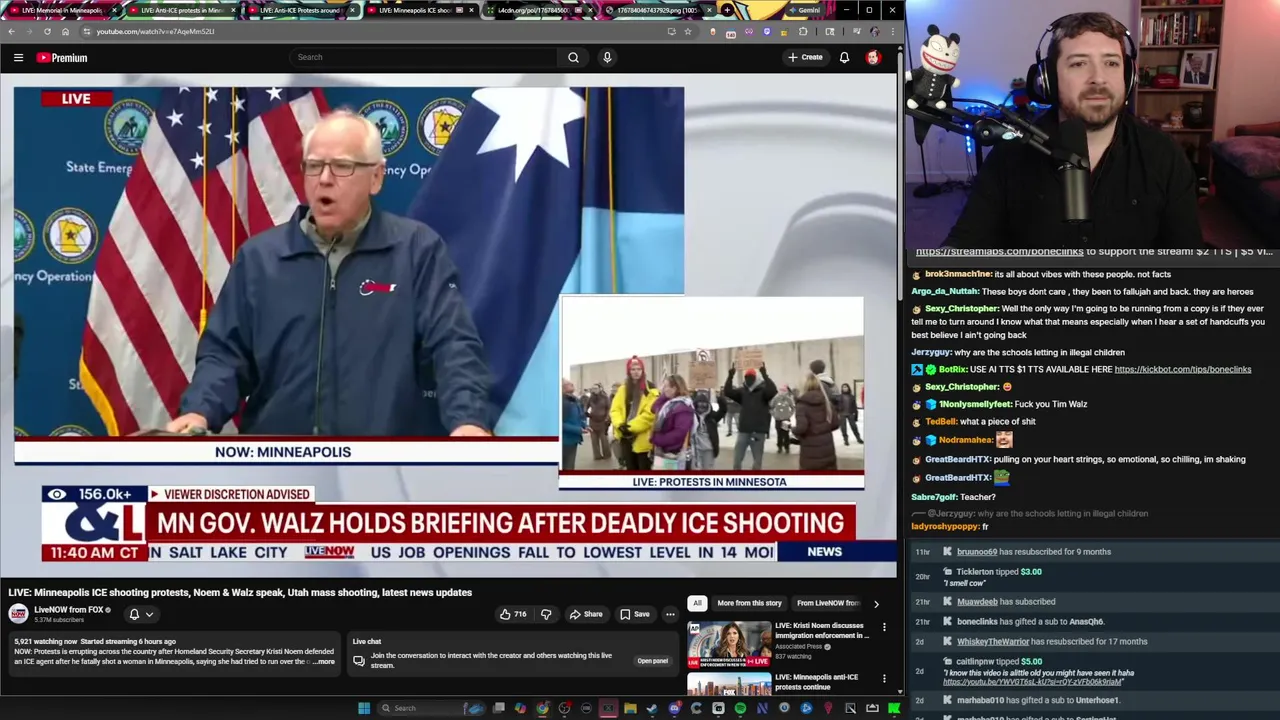1280x720 pixels.
Task: Open 'LIVE: Minneapolis anti-ICE protests continue' video
Action: point(816,682)
